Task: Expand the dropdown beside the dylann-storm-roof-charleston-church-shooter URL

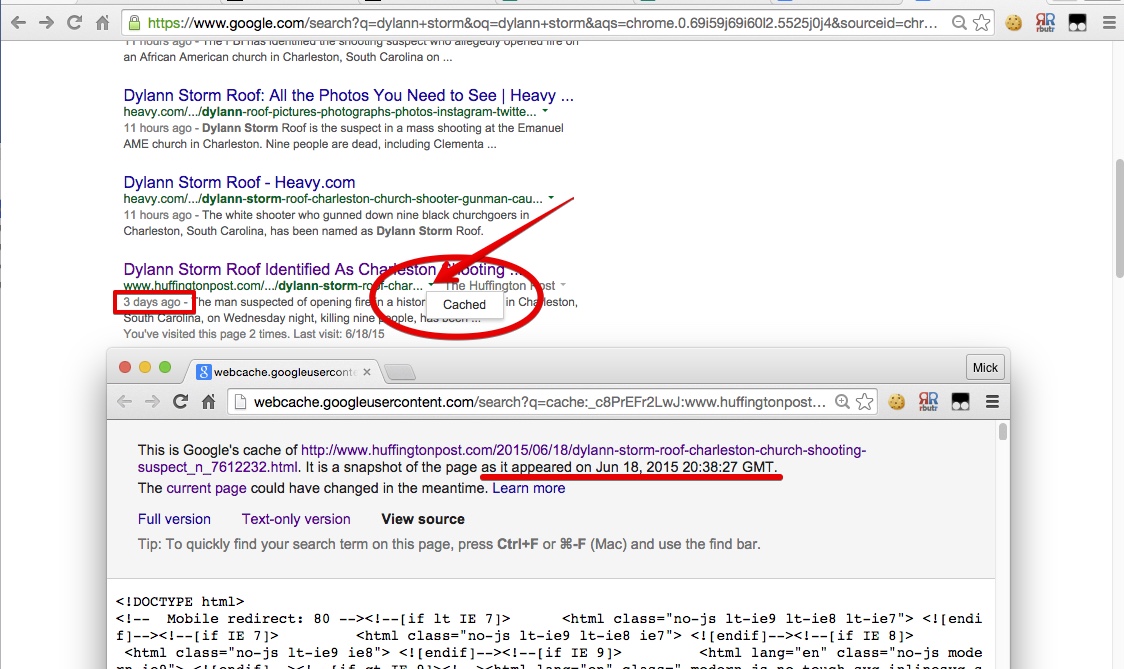Action: [551, 198]
